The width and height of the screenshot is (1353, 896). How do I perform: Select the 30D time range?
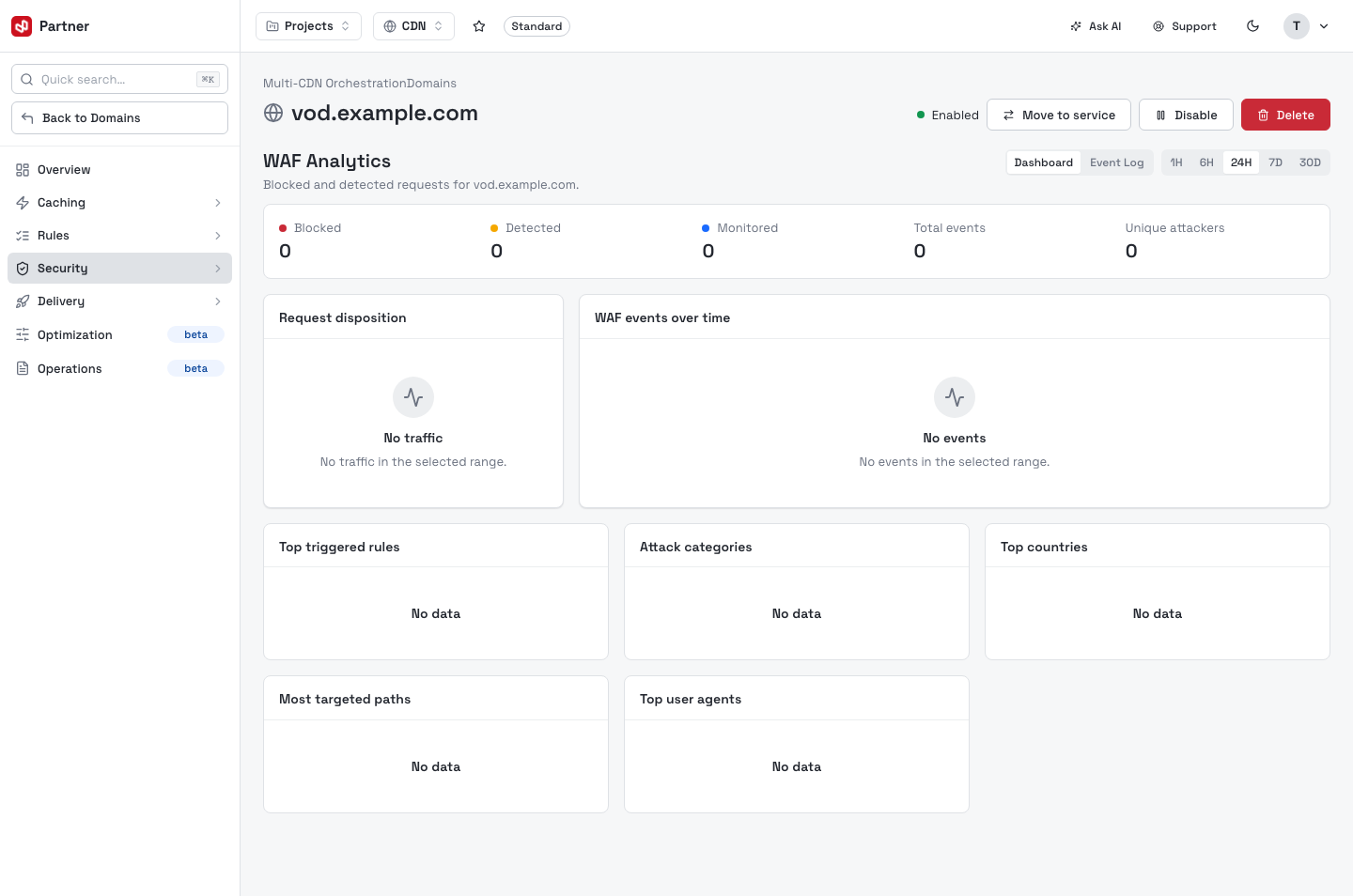(1310, 162)
